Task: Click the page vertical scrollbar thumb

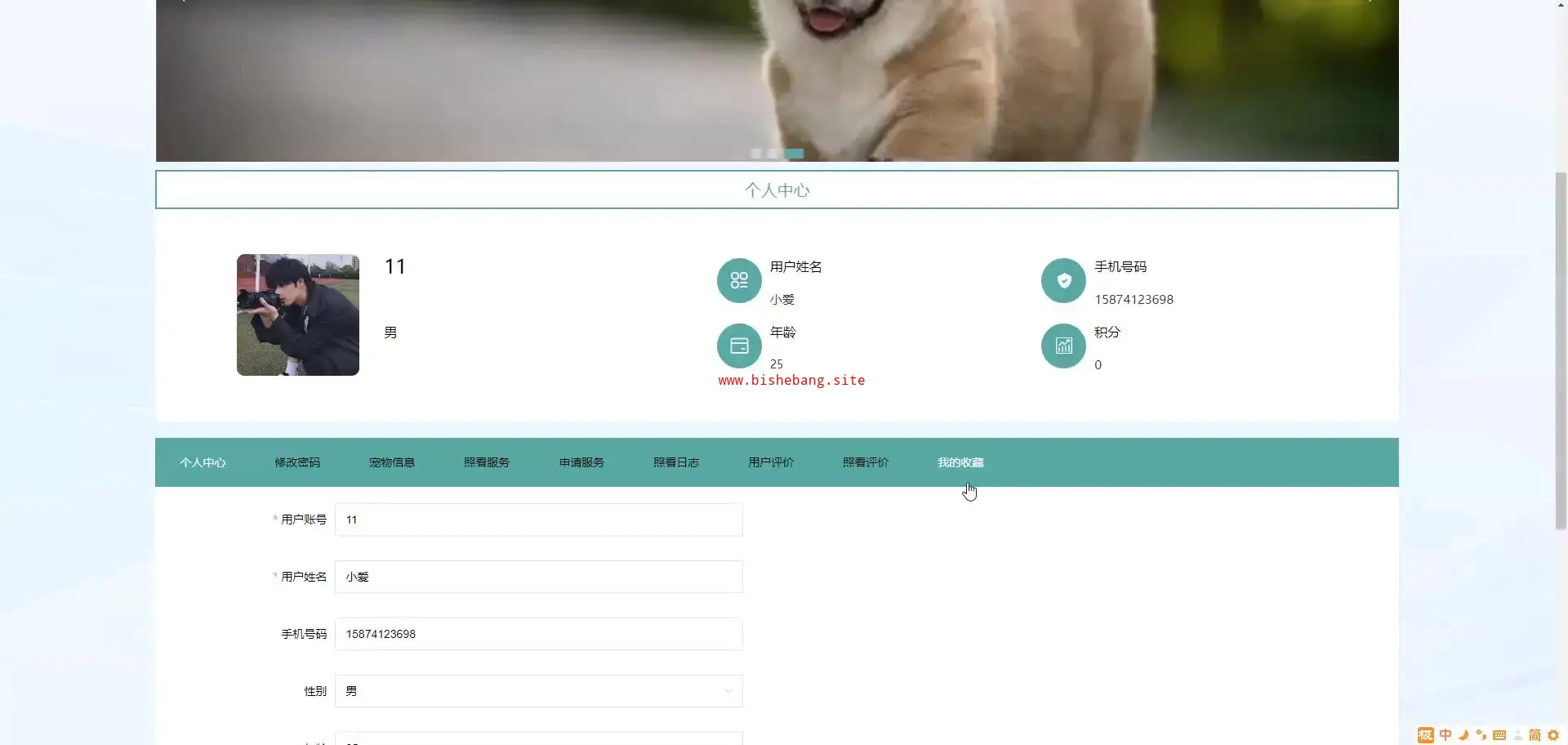Action: [1561, 351]
